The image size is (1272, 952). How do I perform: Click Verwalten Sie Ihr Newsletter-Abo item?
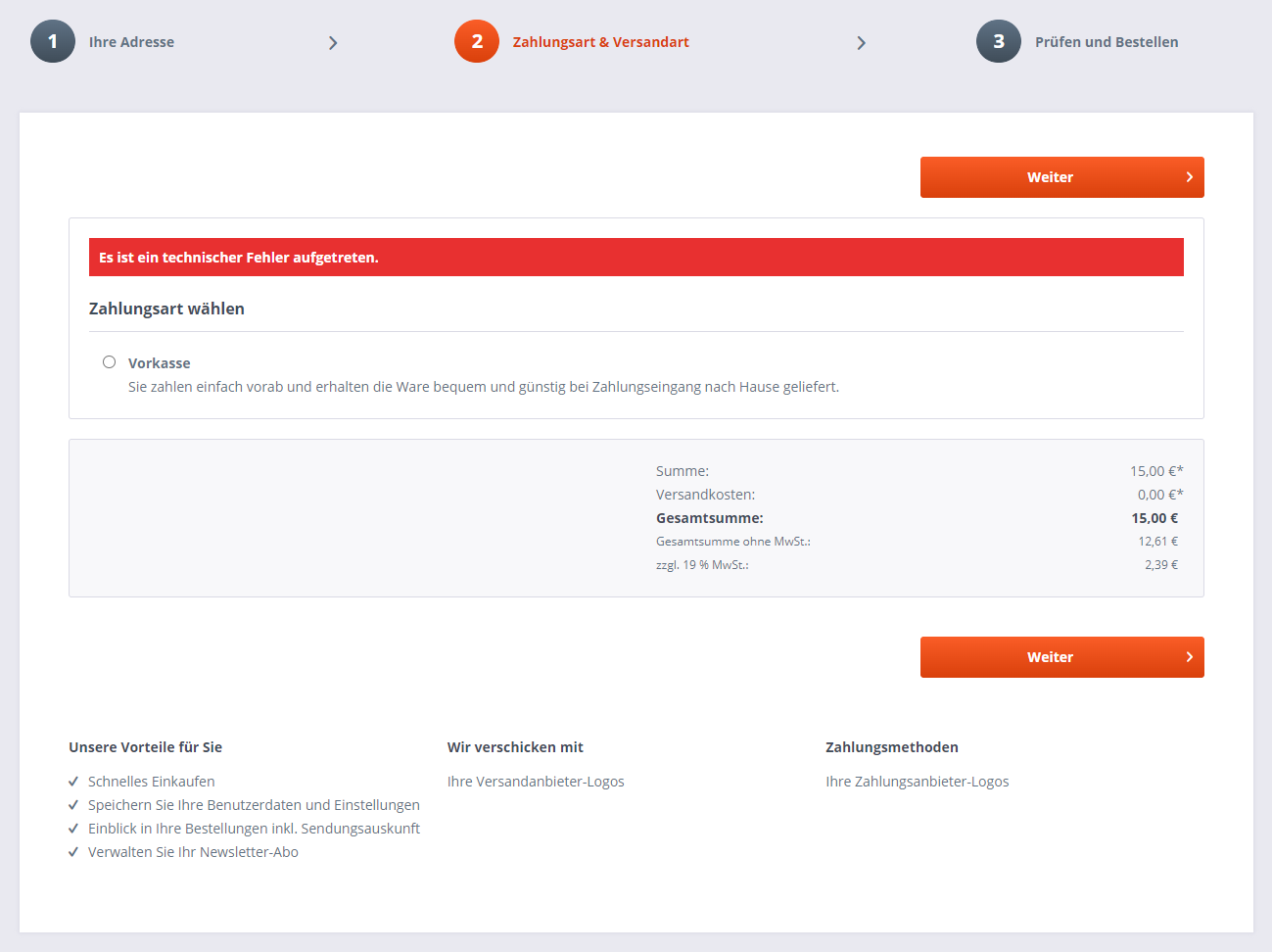[x=193, y=852]
